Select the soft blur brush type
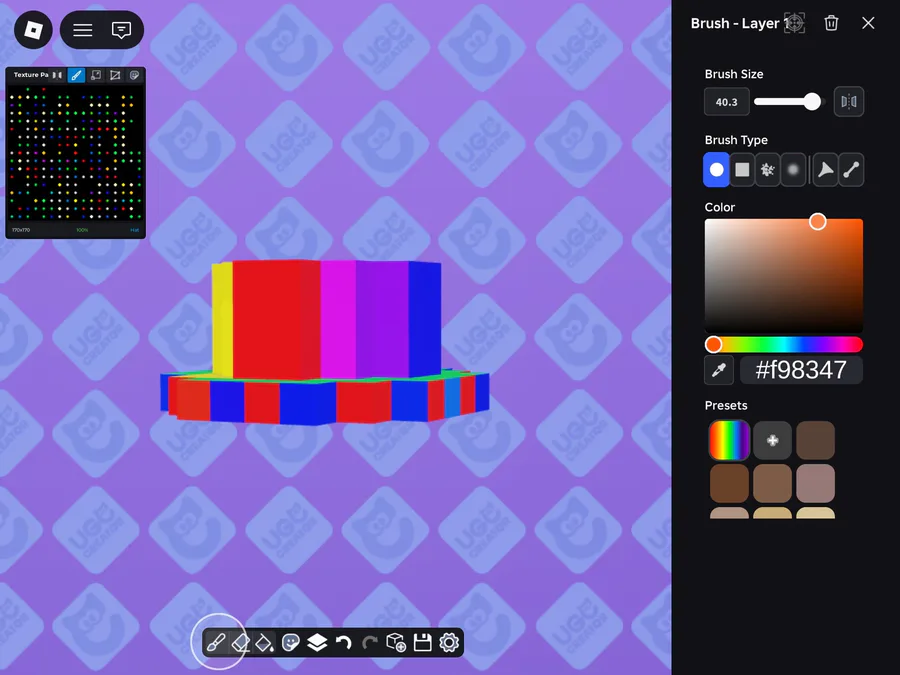900x675 pixels. pyautogui.click(x=793, y=169)
